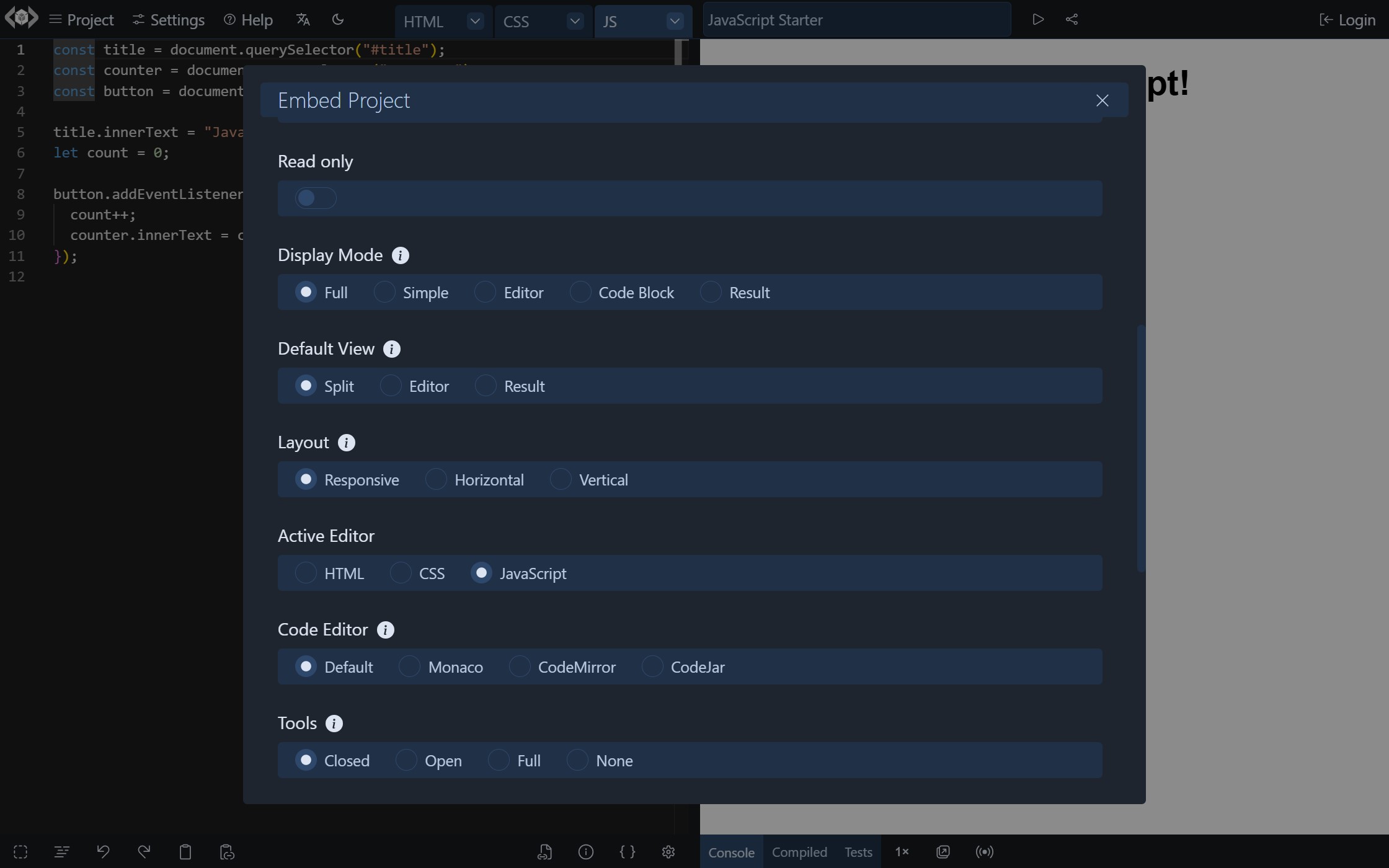Run the project with the play button

1037,19
